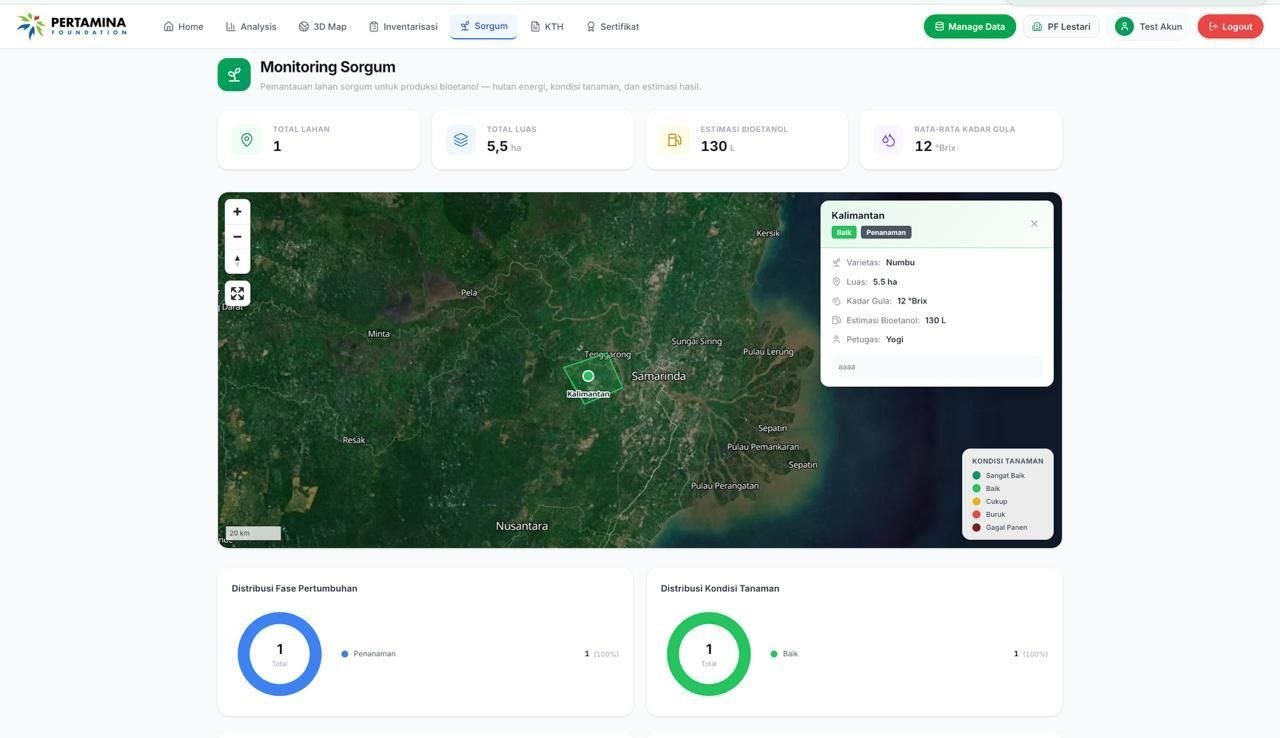Click the Total Lahan location pin icon
The height and width of the screenshot is (738, 1280).
pos(247,140)
